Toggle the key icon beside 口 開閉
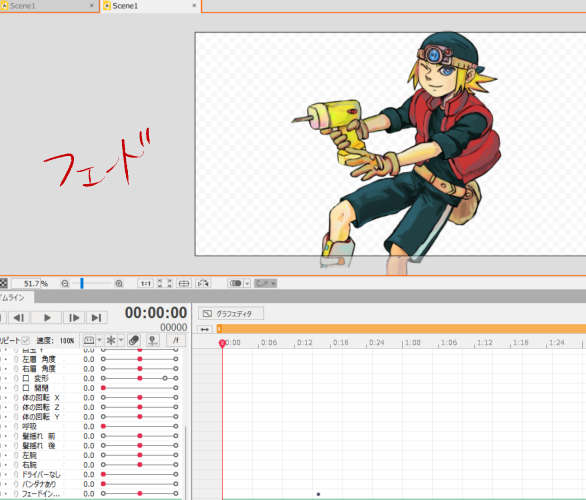586x500 pixels. [16, 388]
